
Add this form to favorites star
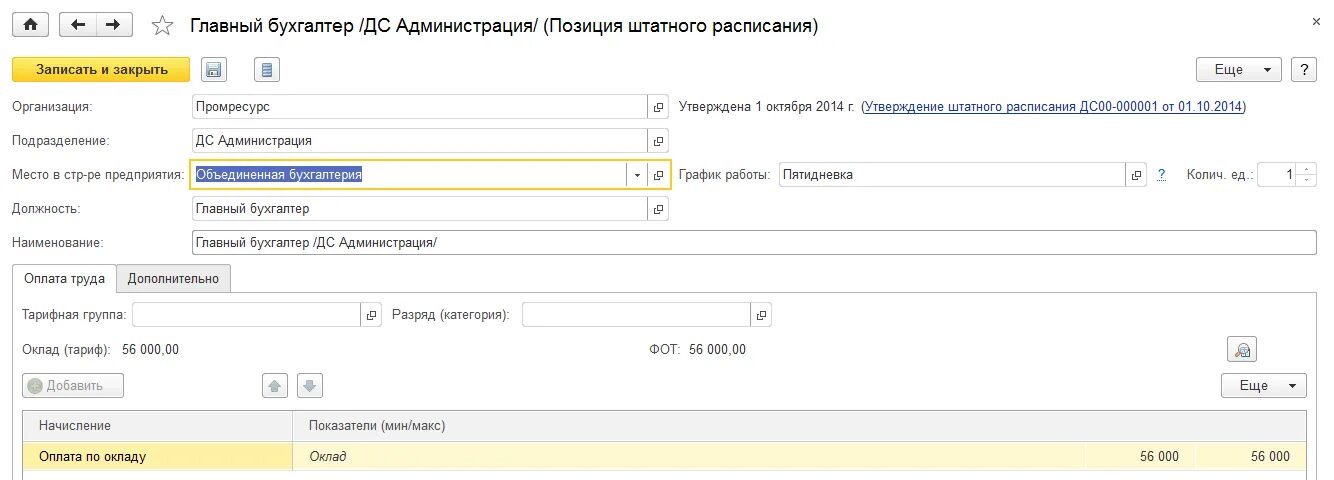(x=163, y=27)
